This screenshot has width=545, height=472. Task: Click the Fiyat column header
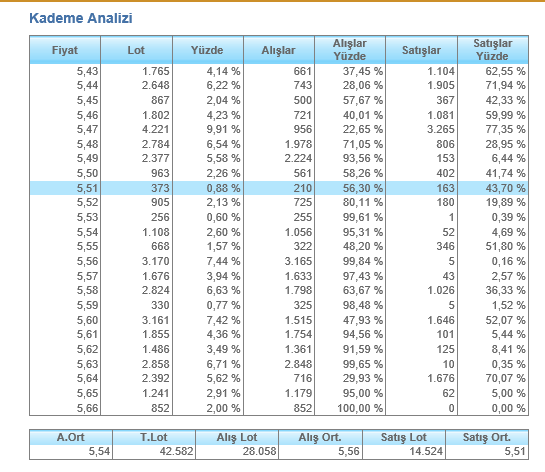tap(65, 50)
